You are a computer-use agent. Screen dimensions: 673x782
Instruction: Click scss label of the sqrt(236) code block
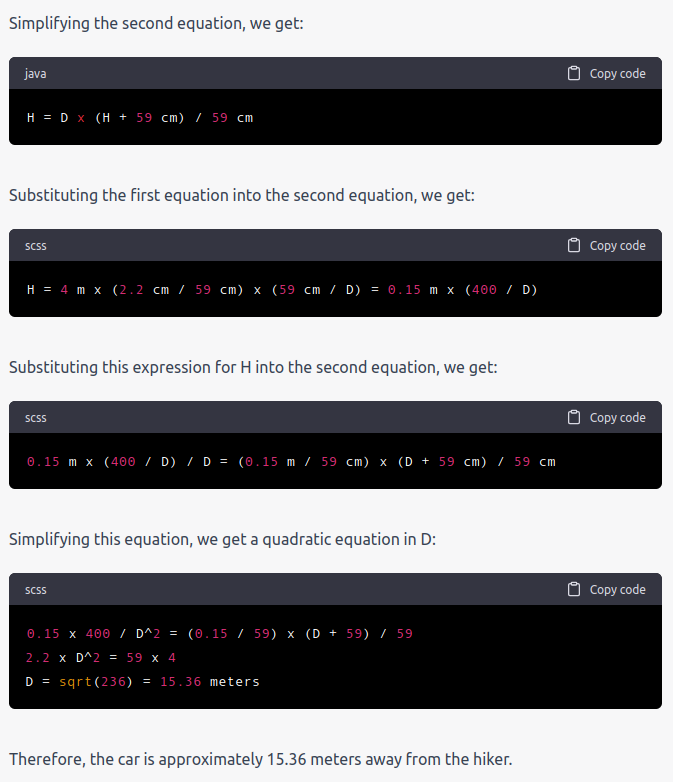click(35, 590)
